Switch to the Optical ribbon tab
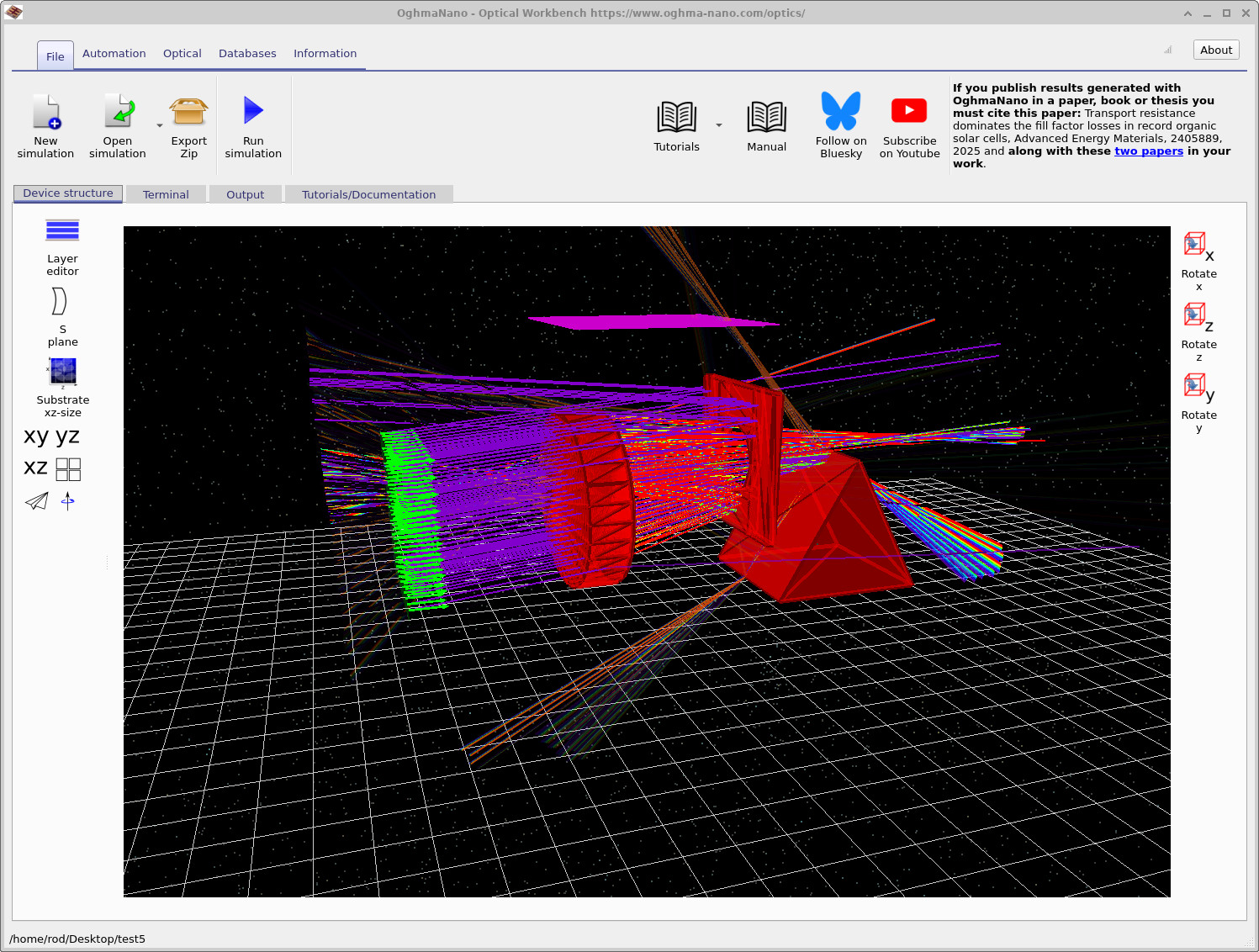 tap(182, 53)
